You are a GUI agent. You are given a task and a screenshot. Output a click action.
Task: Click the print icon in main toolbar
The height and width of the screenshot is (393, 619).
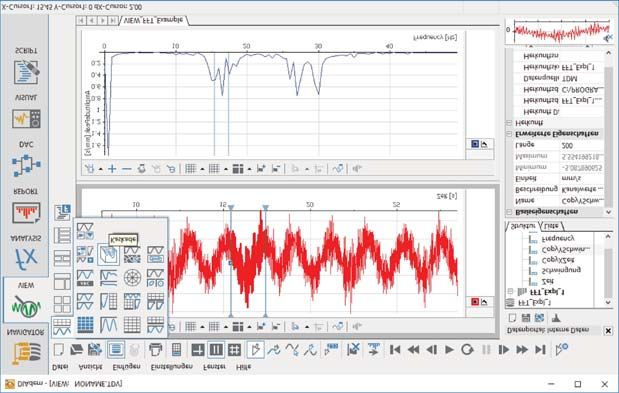tap(156, 350)
